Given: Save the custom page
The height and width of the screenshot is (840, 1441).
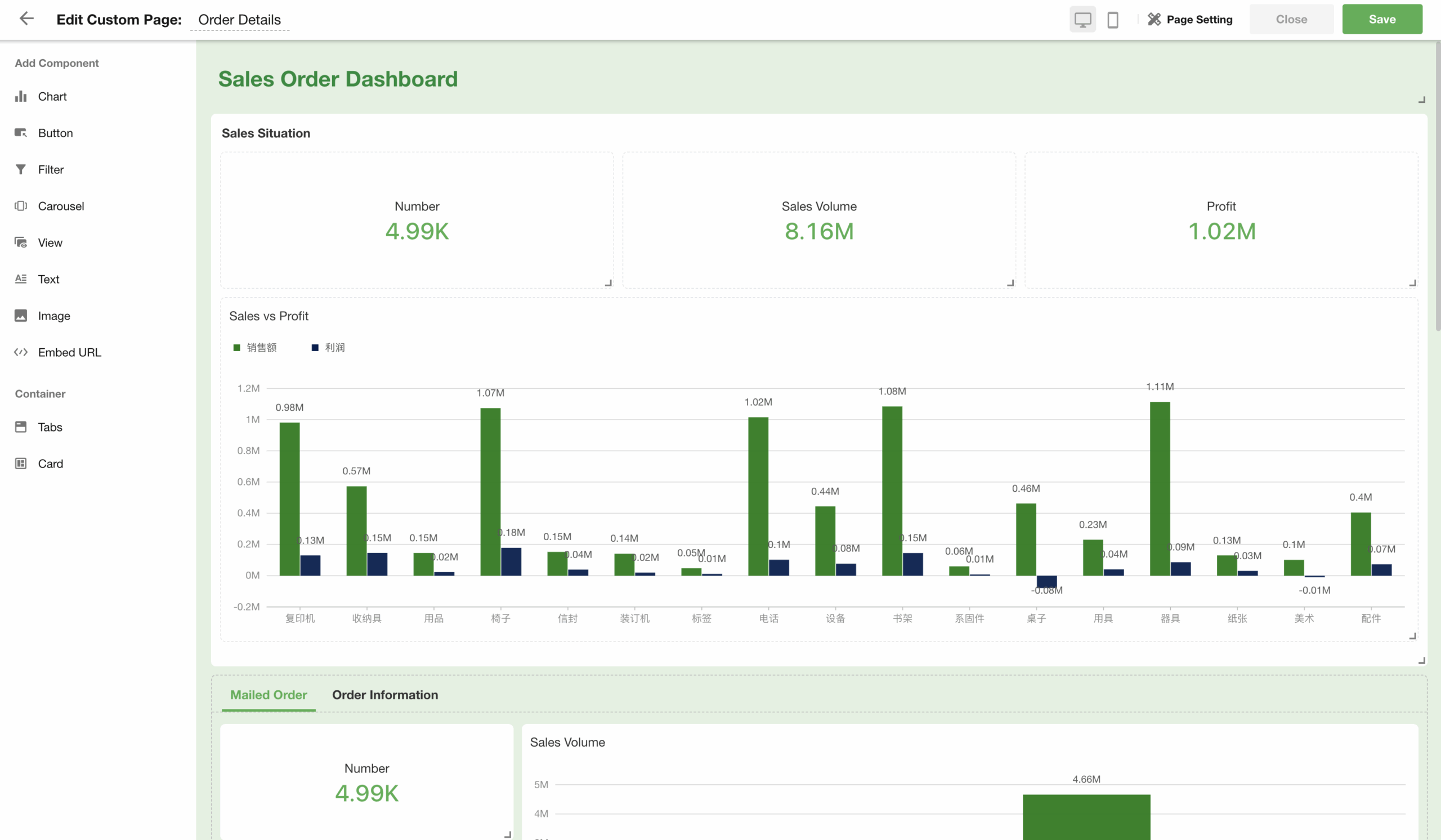Looking at the screenshot, I should (x=1381, y=20).
